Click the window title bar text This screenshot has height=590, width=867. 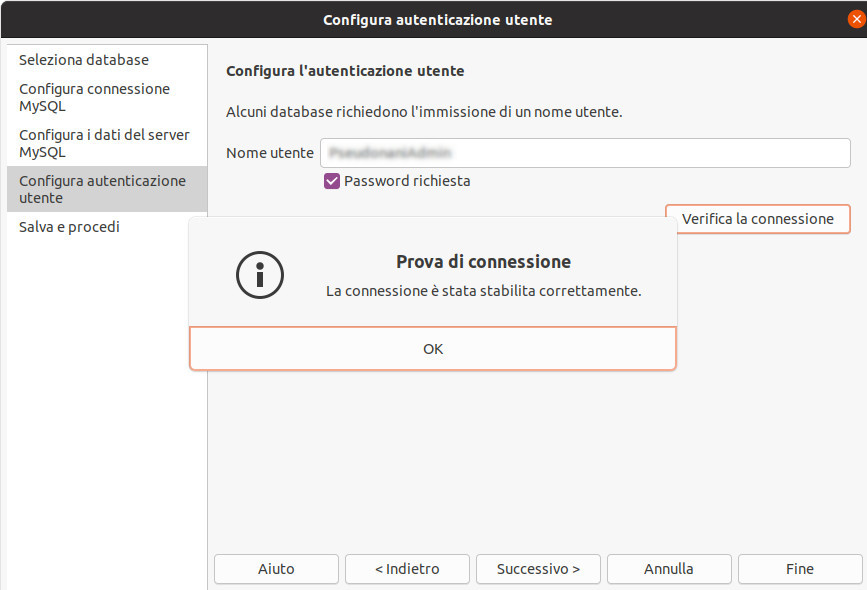pos(437,20)
